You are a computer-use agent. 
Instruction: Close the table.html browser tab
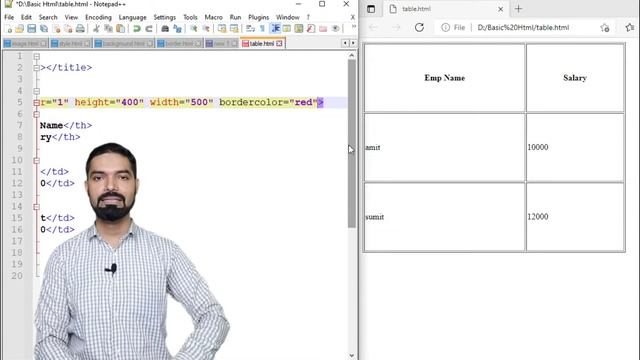pyautogui.click(x=500, y=9)
